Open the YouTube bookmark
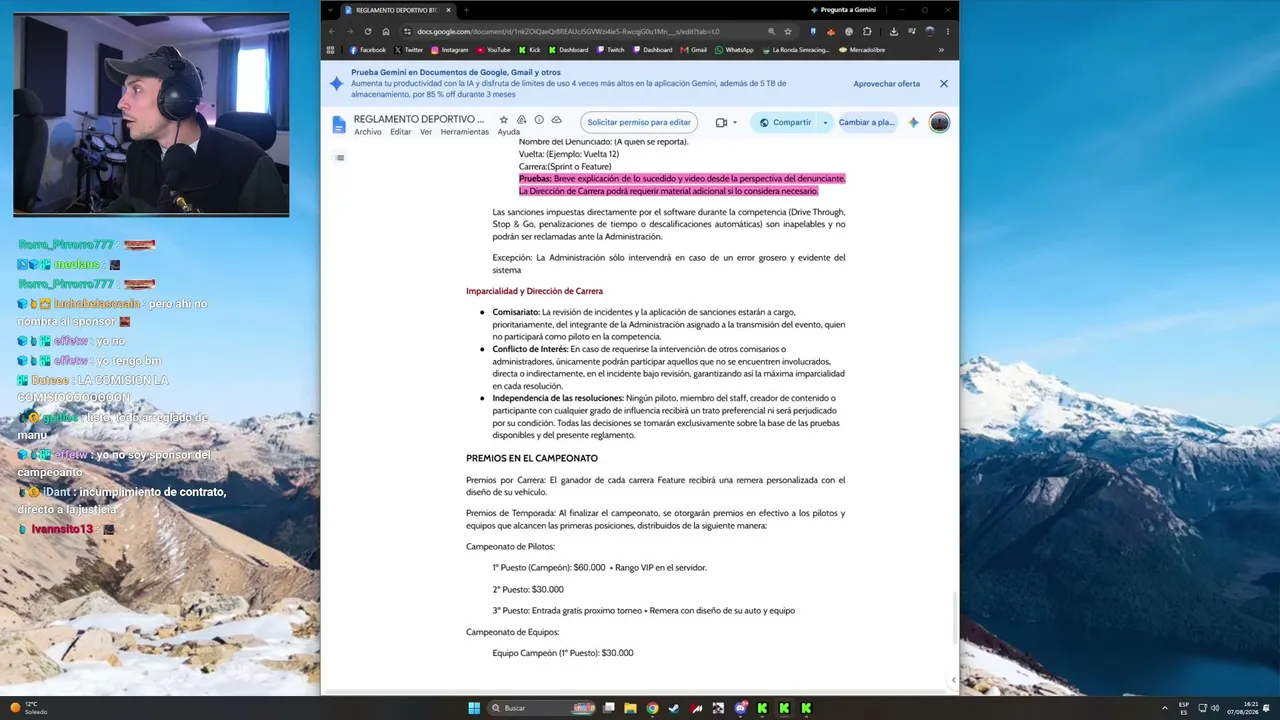The width and height of the screenshot is (1280, 720). (494, 50)
